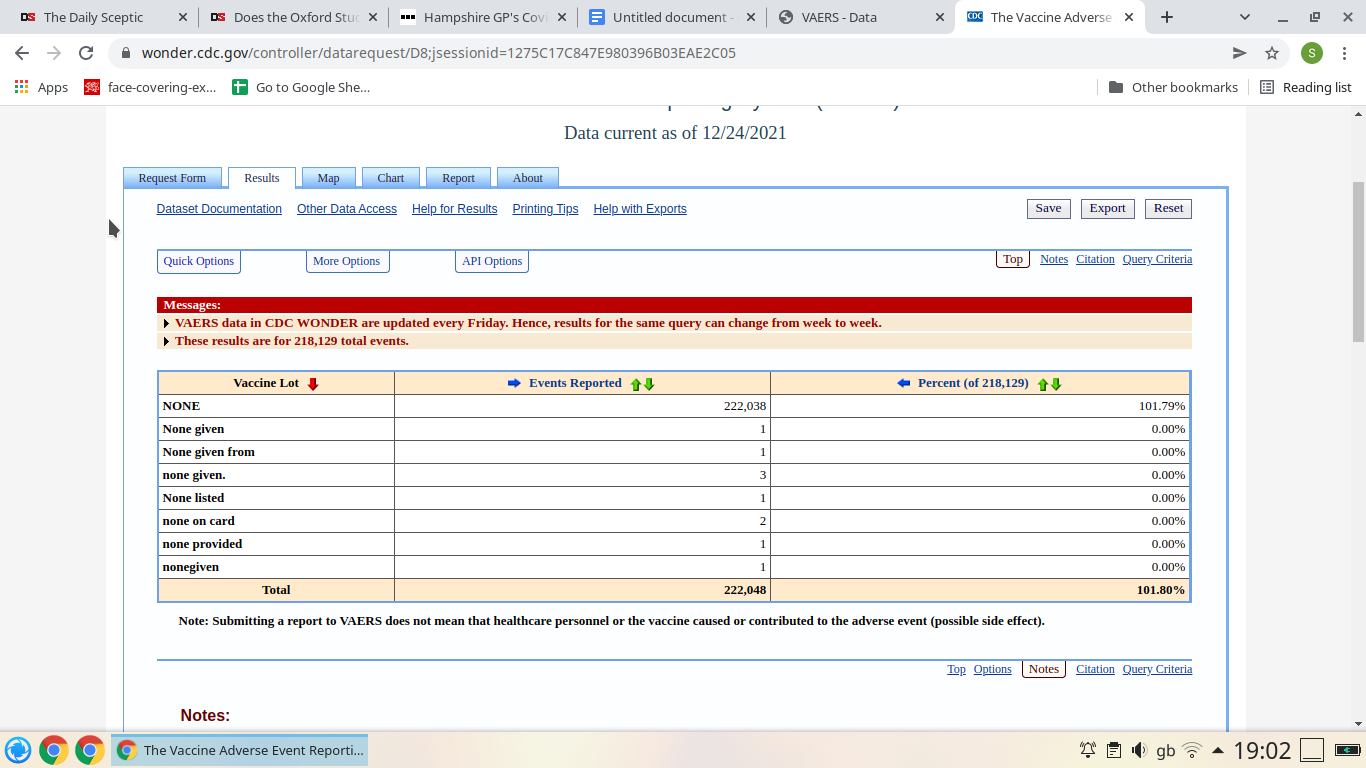Bookmark this page with the star icon
The image size is (1366, 768).
(x=1272, y=53)
